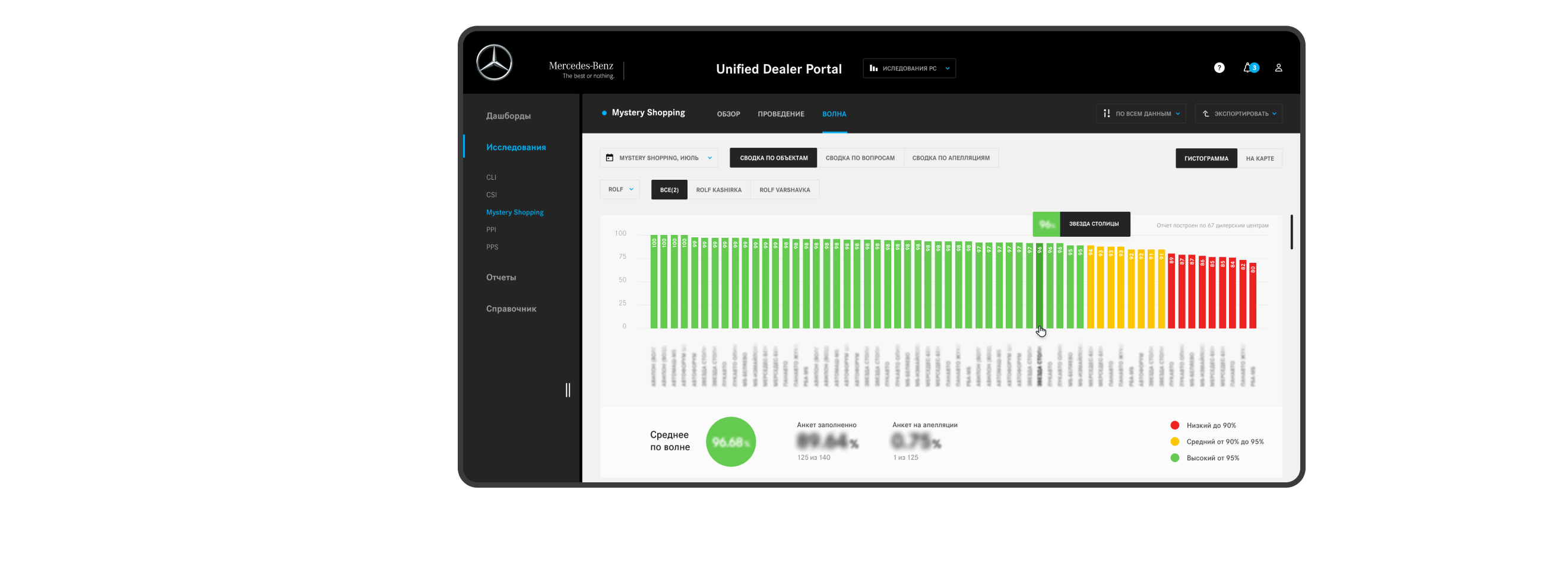This screenshot has width=1568, height=582.
Task: Open the help question mark icon
Action: click(x=1219, y=68)
